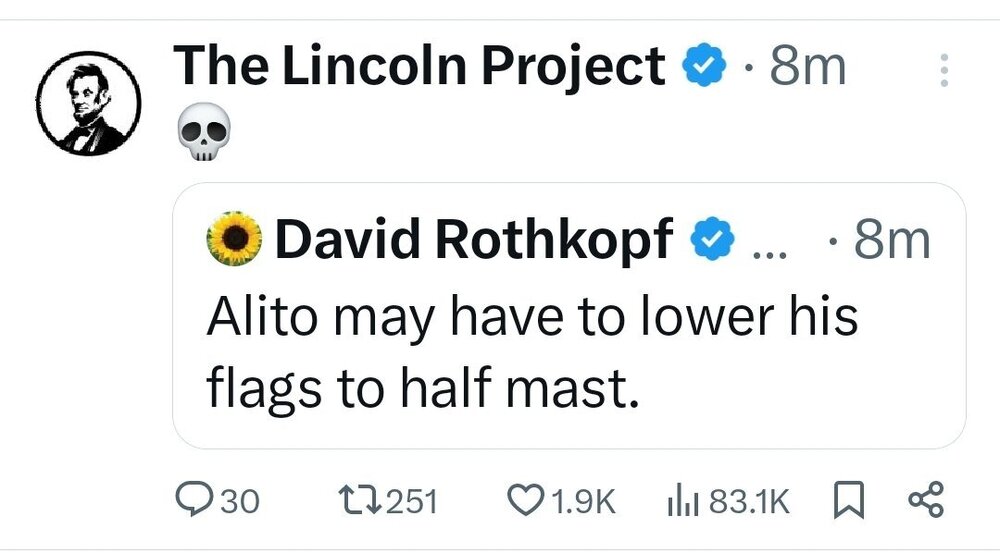Click the 251 reposts count
Screen dimensions: 1000x553
pos(412,500)
